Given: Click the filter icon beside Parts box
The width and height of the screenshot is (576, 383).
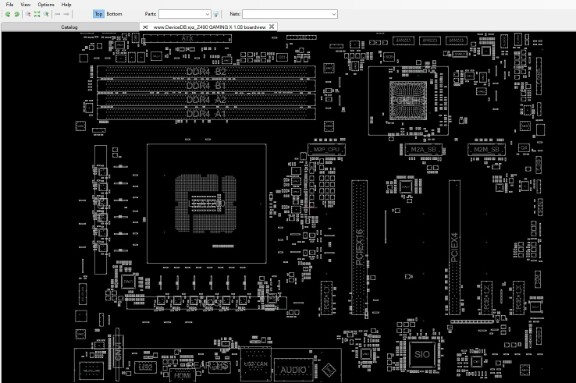Looking at the screenshot, I should (x=216, y=14).
